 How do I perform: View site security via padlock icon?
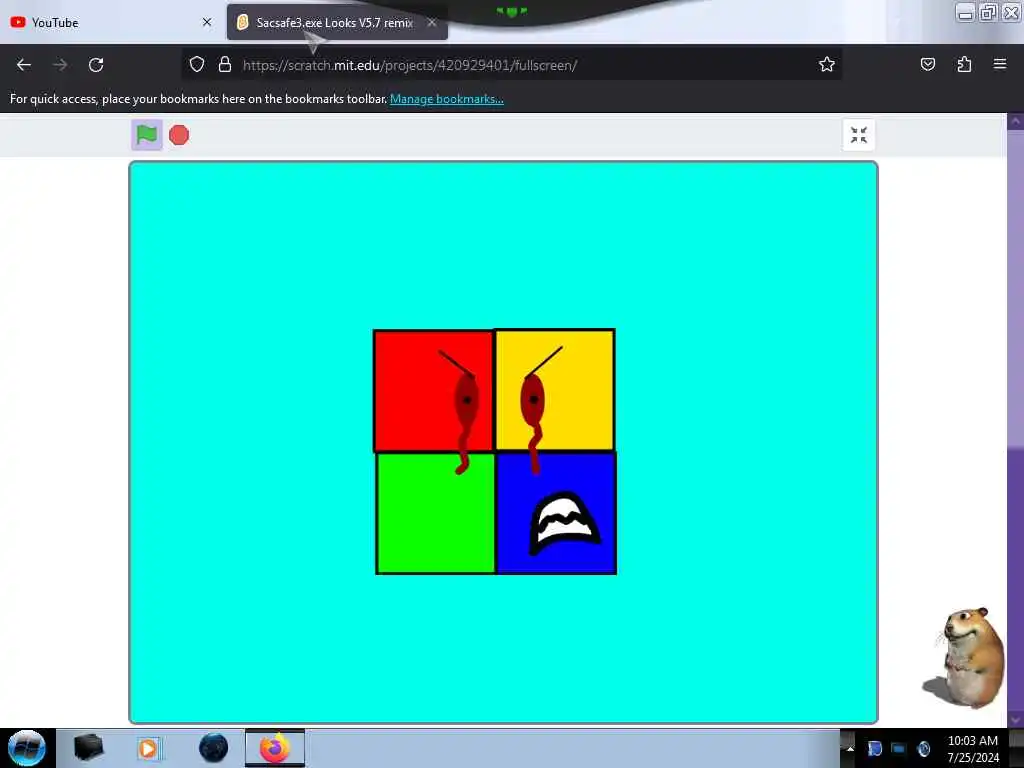coord(225,65)
